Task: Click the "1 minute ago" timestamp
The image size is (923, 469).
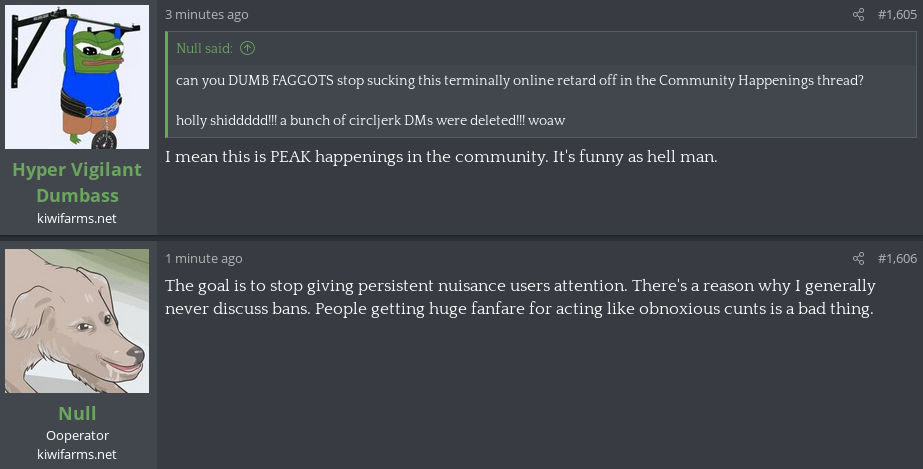Action: [x=204, y=259]
